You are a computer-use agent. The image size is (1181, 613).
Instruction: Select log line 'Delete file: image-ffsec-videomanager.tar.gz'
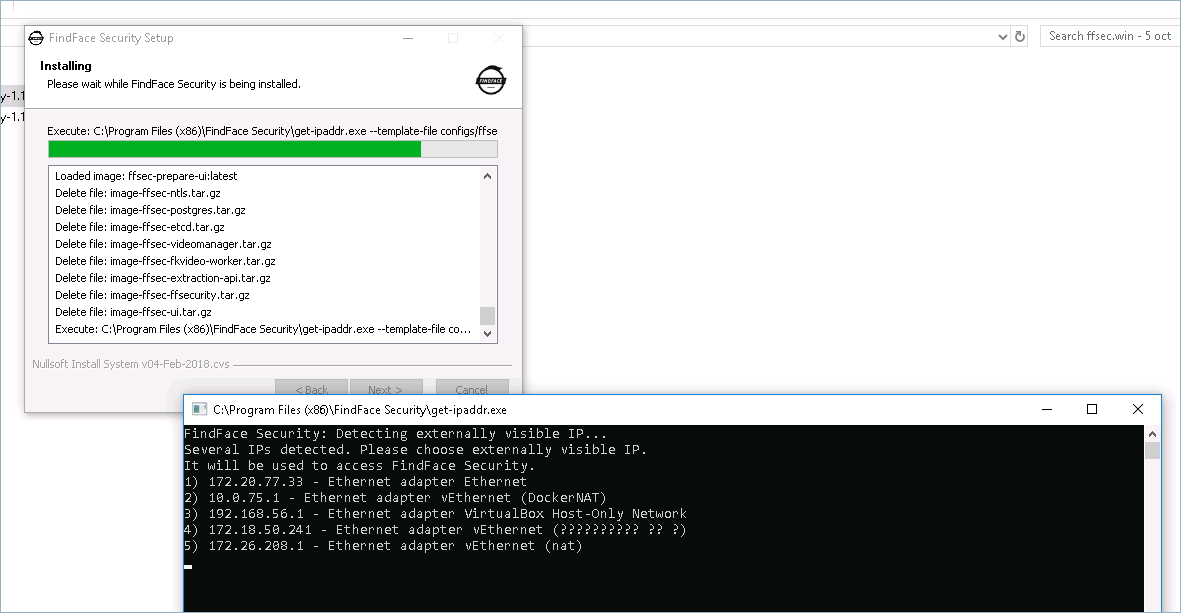point(163,244)
